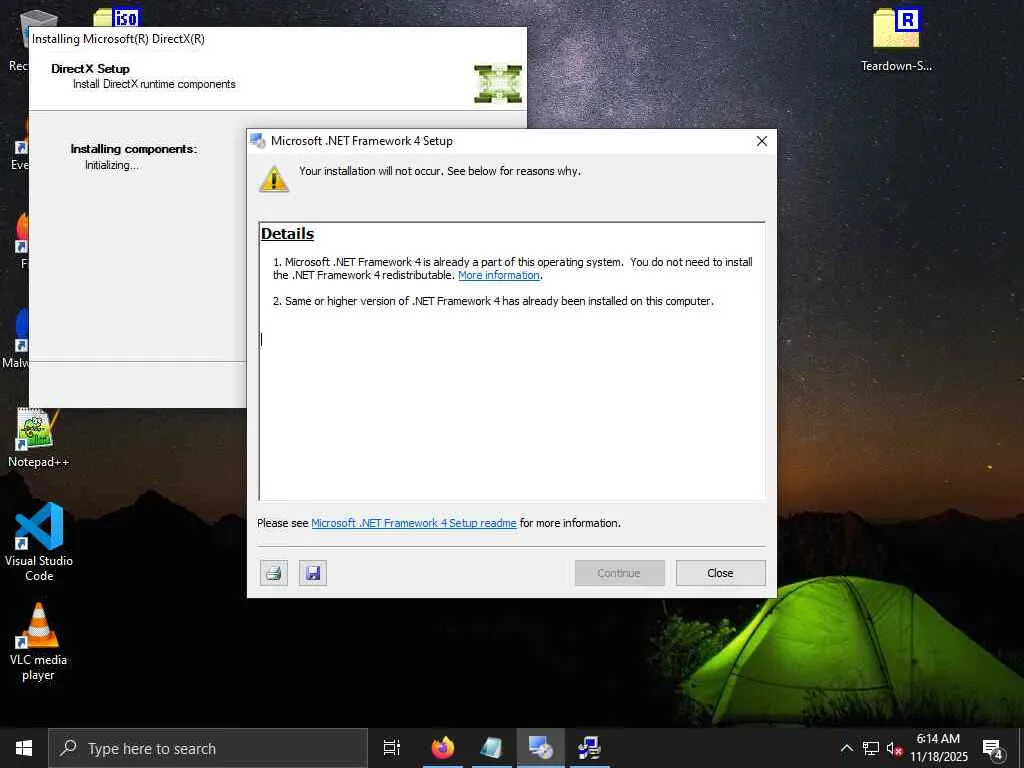Click the disabled Continue button
The height and width of the screenshot is (768, 1024).
coord(619,573)
